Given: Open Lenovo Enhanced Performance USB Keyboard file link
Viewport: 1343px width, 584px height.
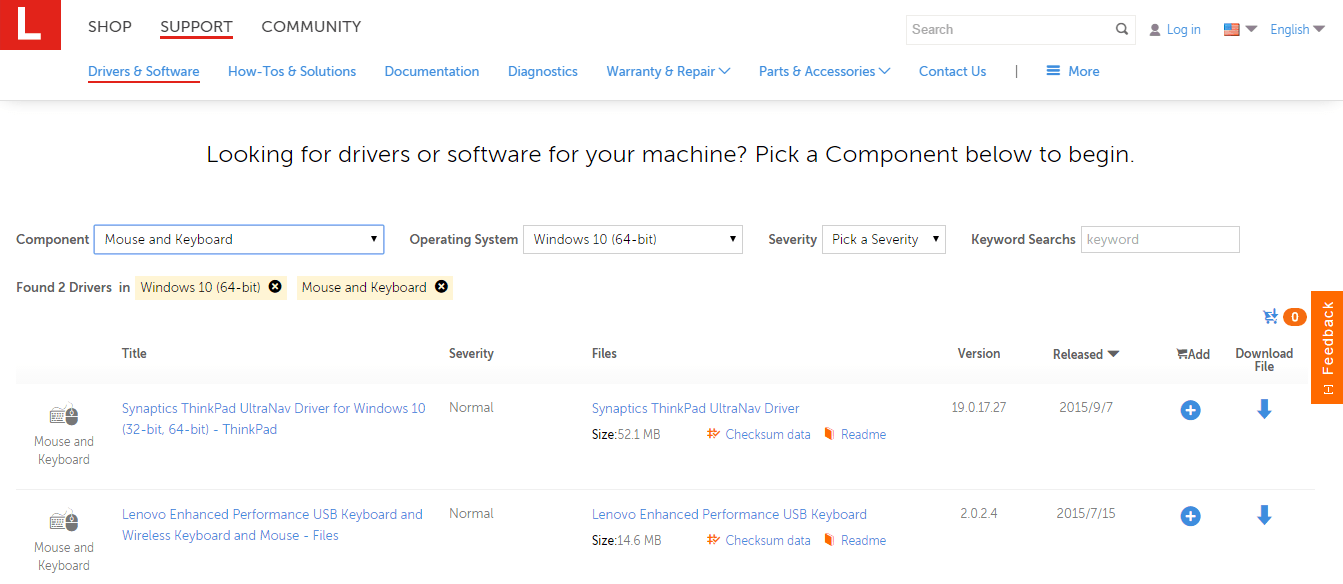Looking at the screenshot, I should coord(729,514).
